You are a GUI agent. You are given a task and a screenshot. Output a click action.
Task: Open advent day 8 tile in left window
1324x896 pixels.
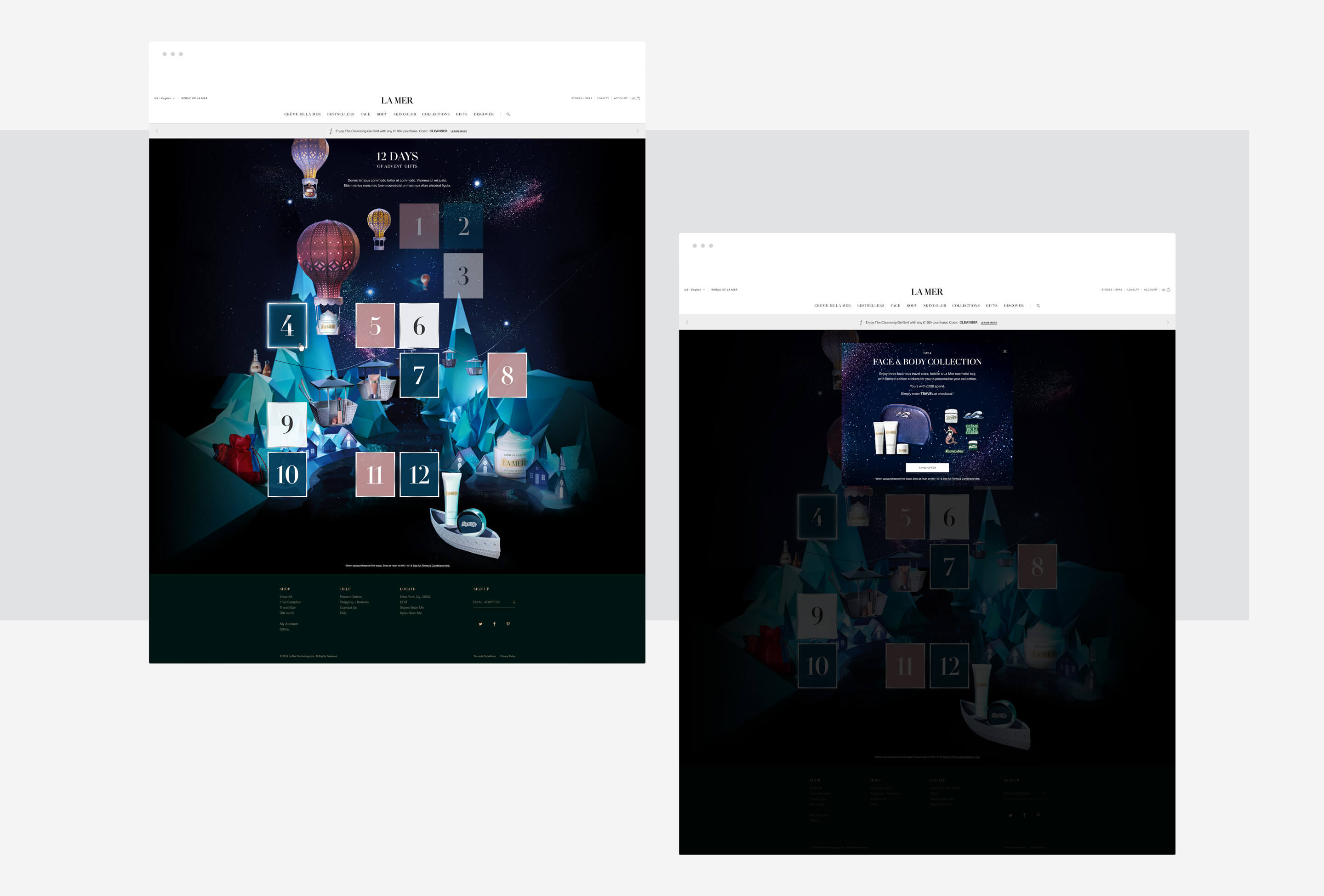click(507, 375)
